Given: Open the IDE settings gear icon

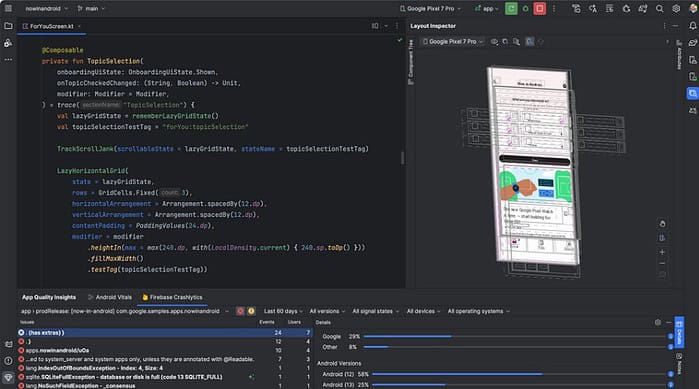Looking at the screenshot, I should point(676,8).
